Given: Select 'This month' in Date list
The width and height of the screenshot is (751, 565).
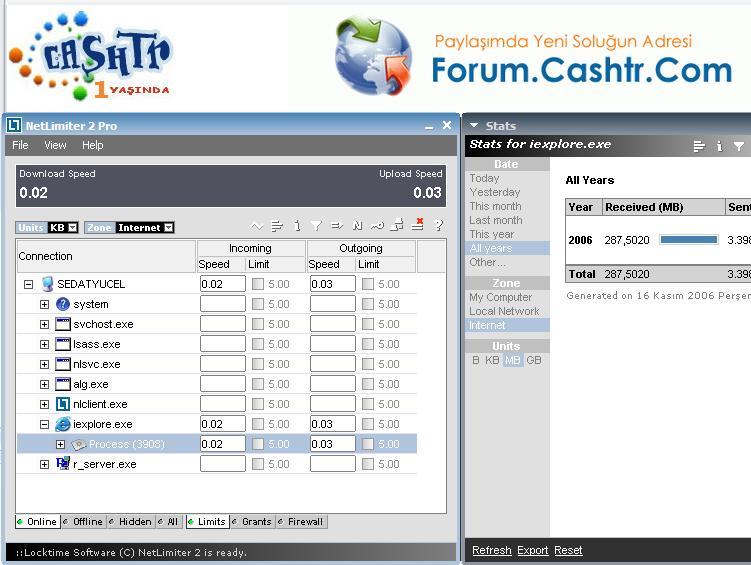Looking at the screenshot, I should 495,206.
